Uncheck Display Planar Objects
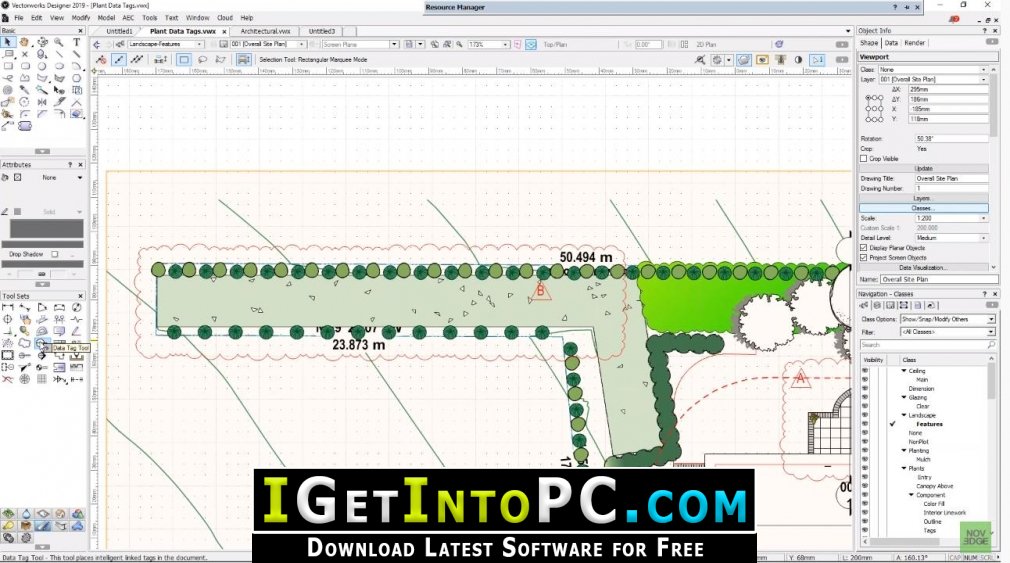Screen dimensions: 1010x563 coord(864,247)
